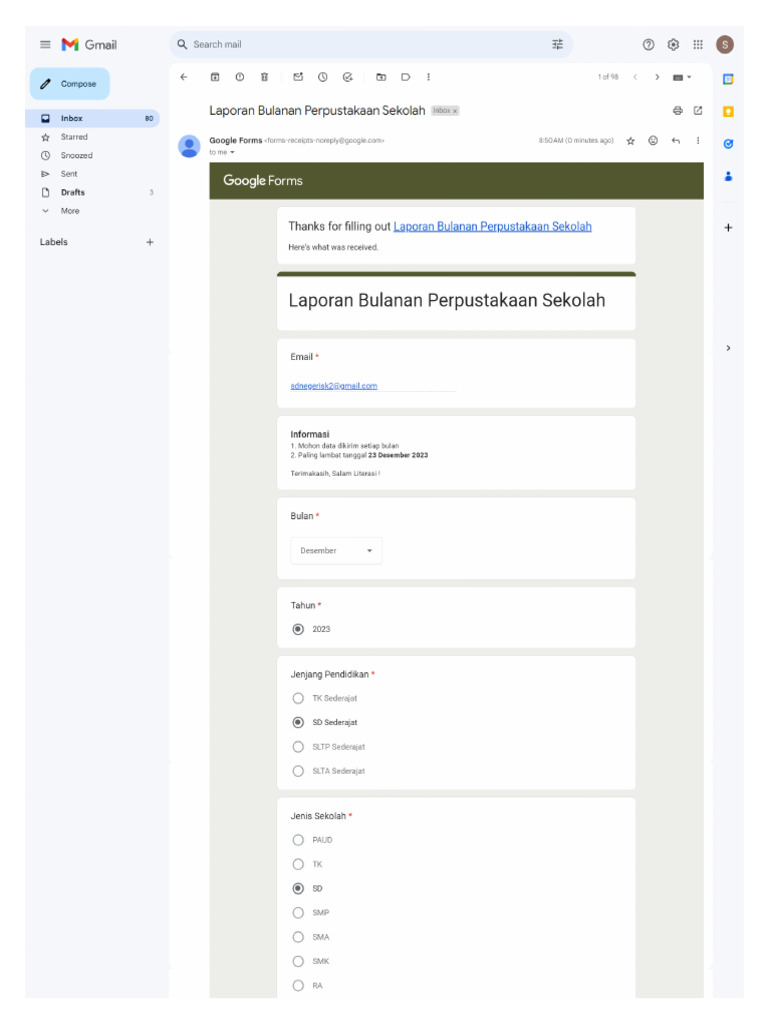The width and height of the screenshot is (768, 1024).
Task: Print the email message
Action: tap(677, 110)
